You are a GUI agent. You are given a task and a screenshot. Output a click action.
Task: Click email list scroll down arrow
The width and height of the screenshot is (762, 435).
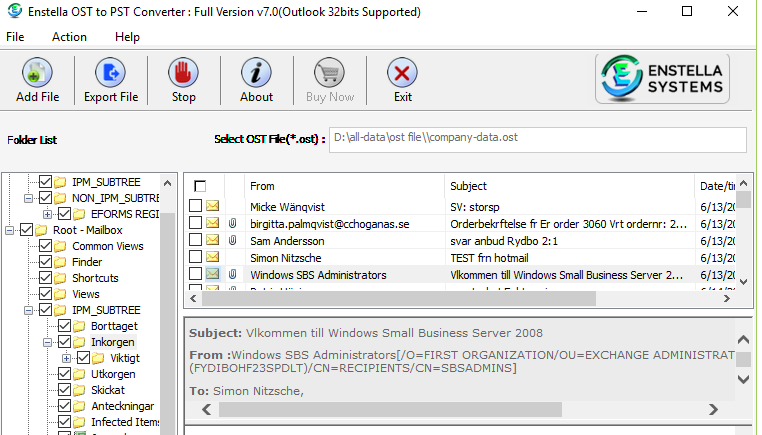point(744,281)
